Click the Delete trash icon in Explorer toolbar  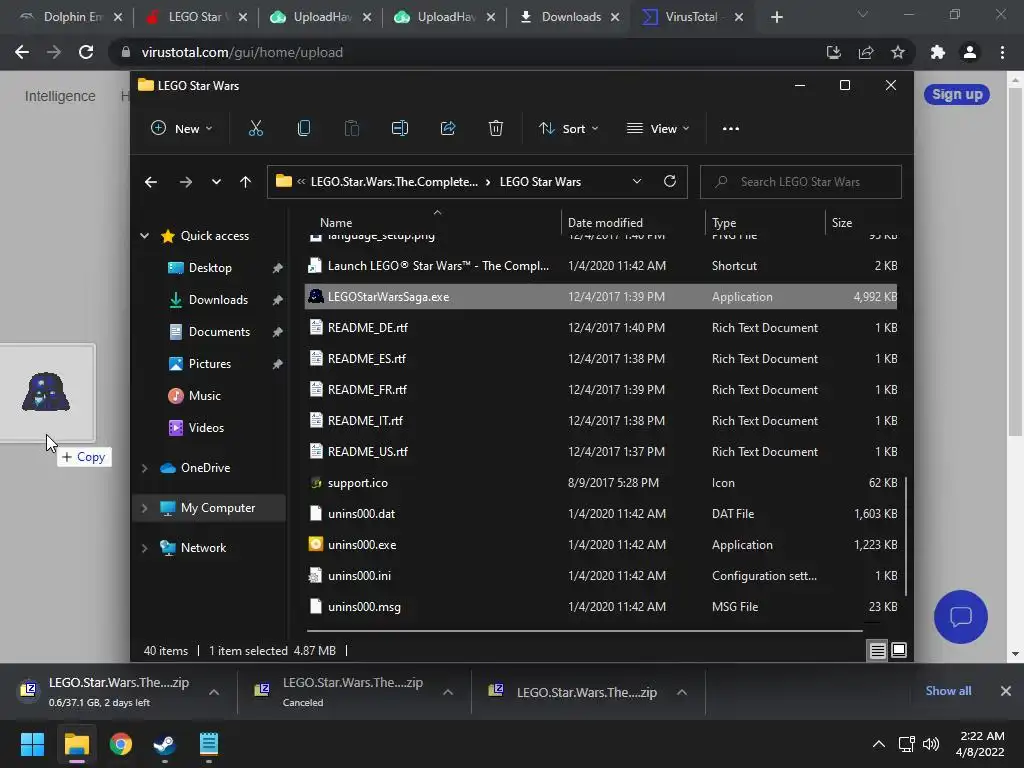tap(496, 129)
